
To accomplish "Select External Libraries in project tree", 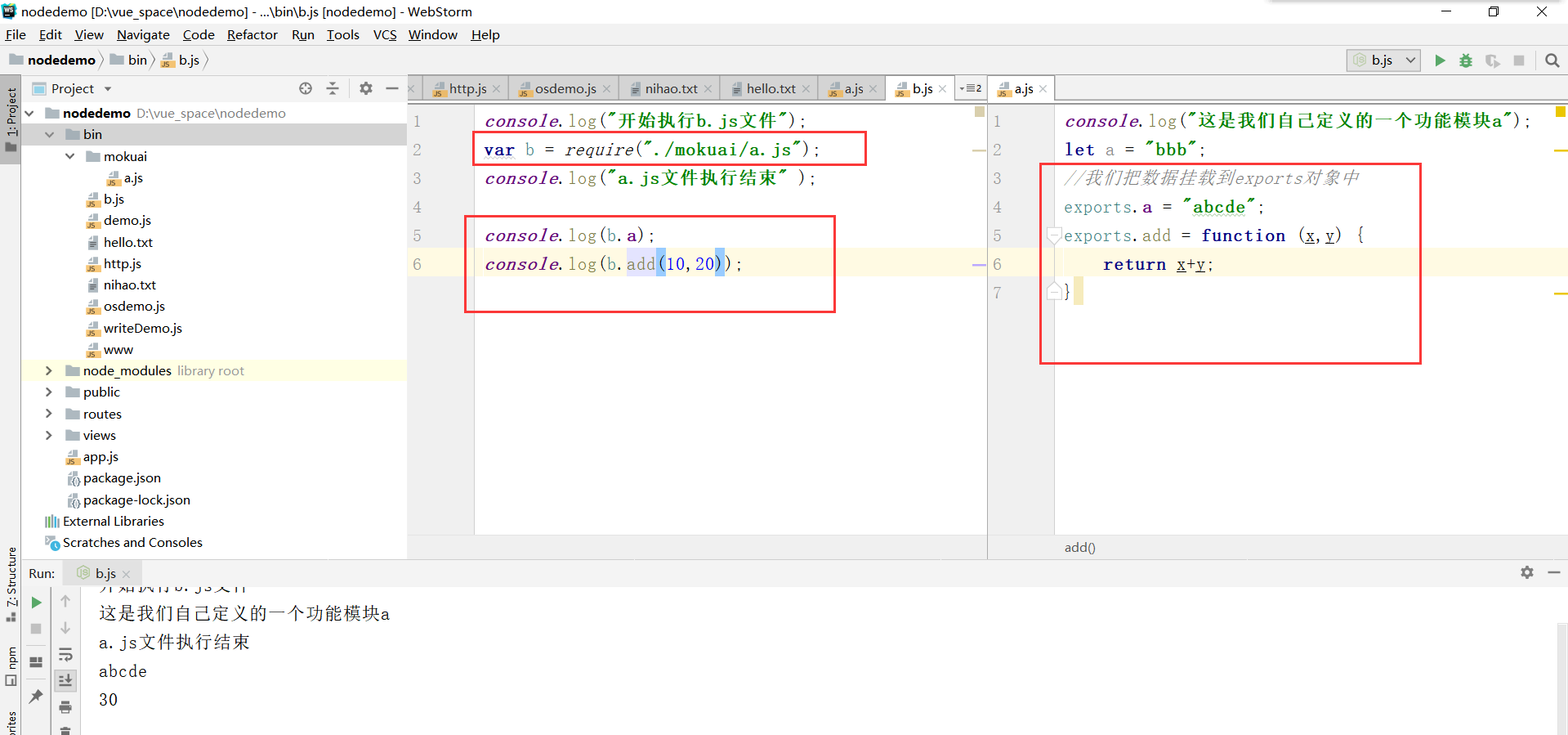I will pos(113,522).
